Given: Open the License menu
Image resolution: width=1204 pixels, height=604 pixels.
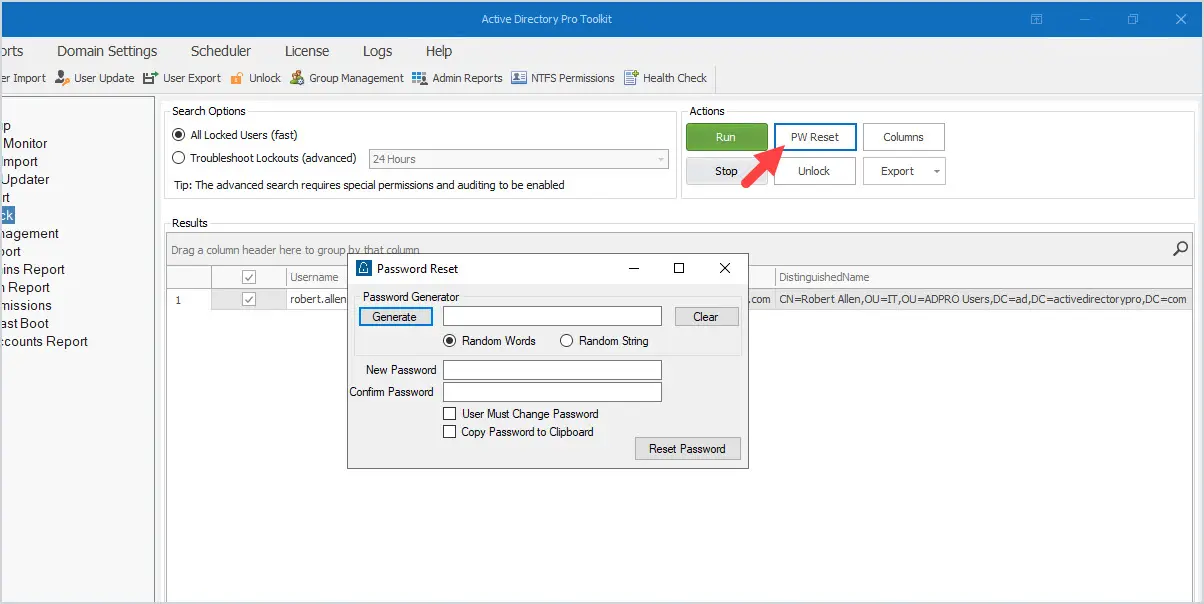Looking at the screenshot, I should pos(307,51).
